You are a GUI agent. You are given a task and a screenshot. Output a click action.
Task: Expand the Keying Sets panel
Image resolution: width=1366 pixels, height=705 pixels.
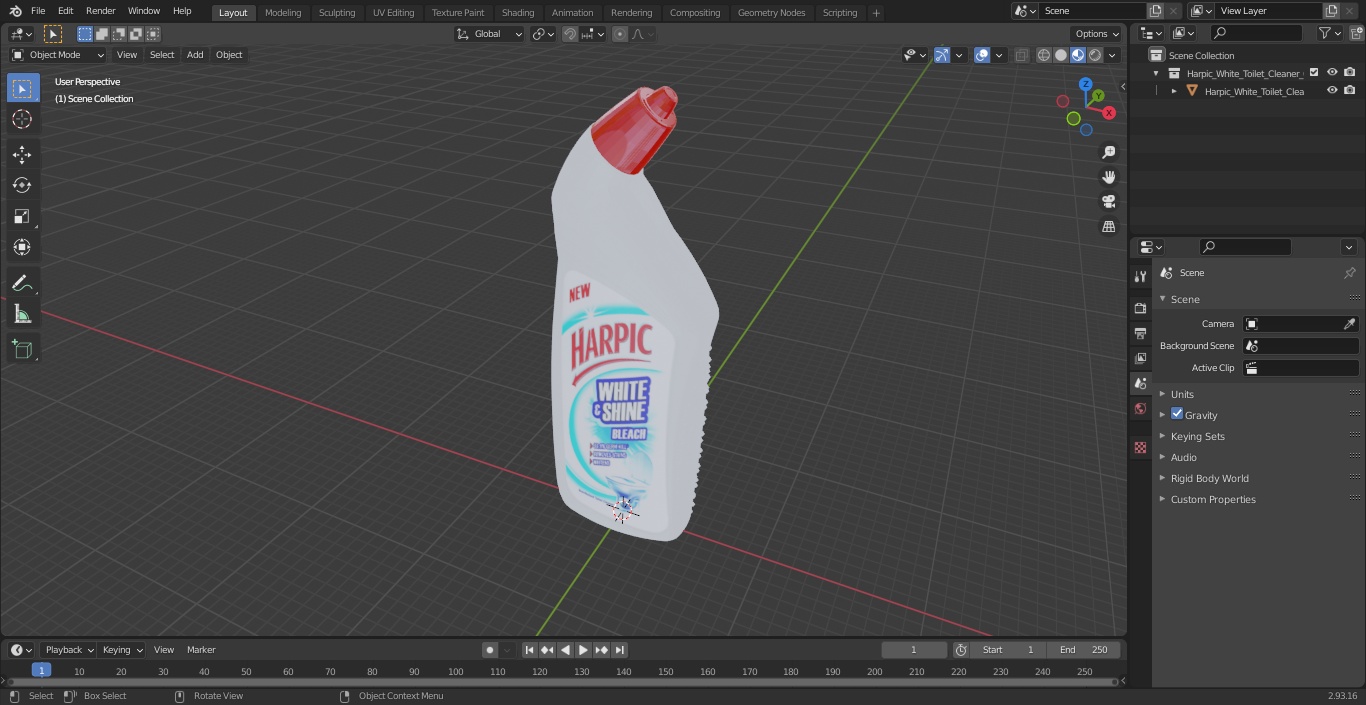click(x=1197, y=436)
